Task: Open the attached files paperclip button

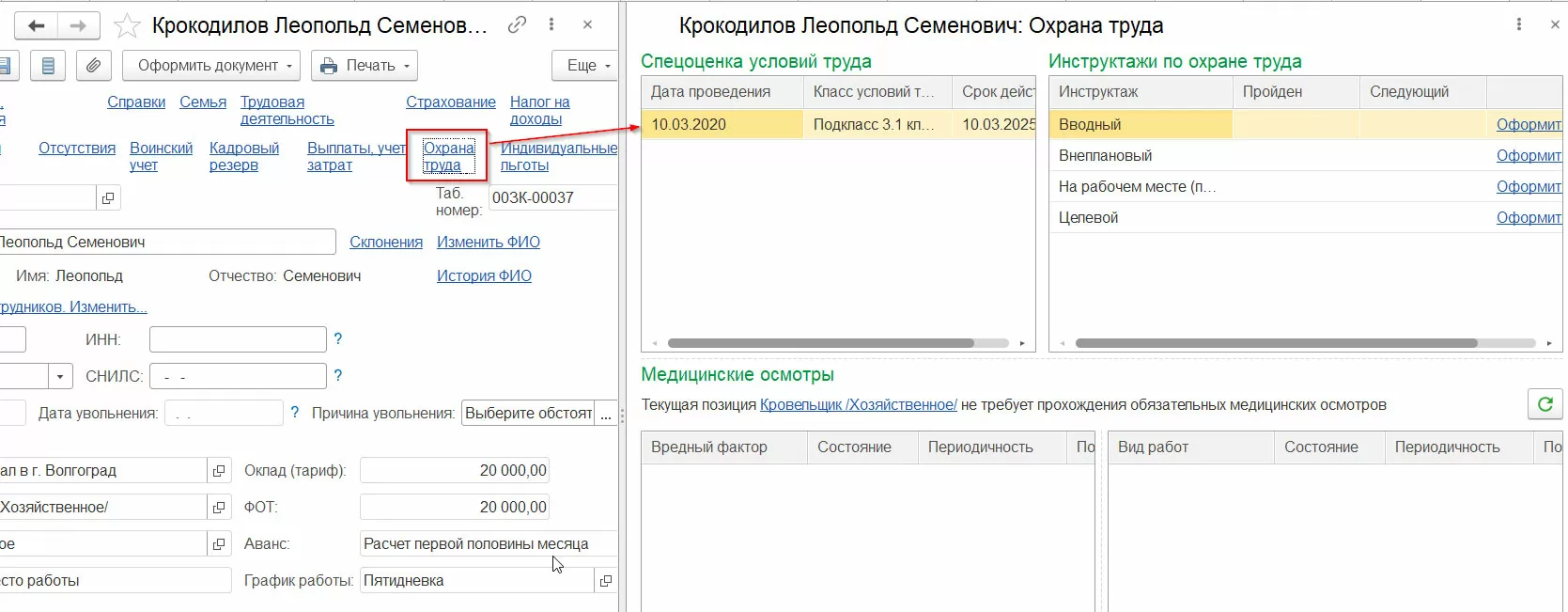Action: click(93, 66)
